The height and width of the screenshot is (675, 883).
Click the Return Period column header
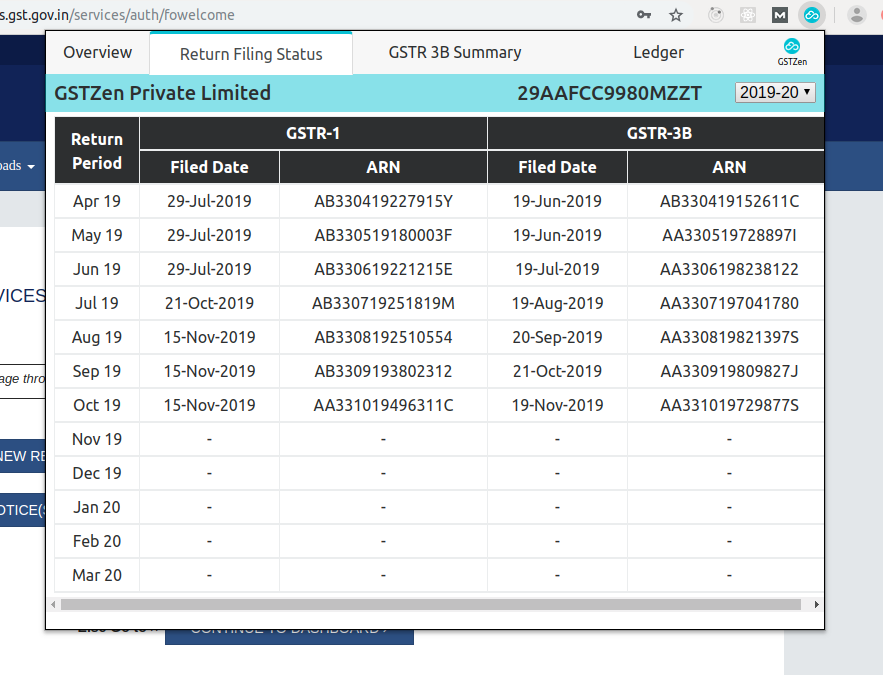[97, 151]
